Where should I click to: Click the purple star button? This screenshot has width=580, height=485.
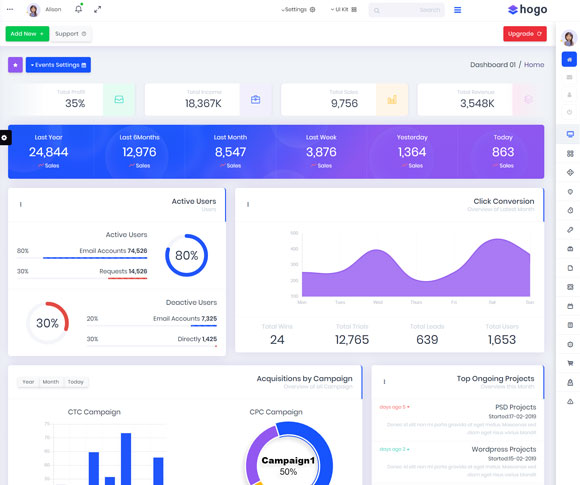(x=16, y=65)
